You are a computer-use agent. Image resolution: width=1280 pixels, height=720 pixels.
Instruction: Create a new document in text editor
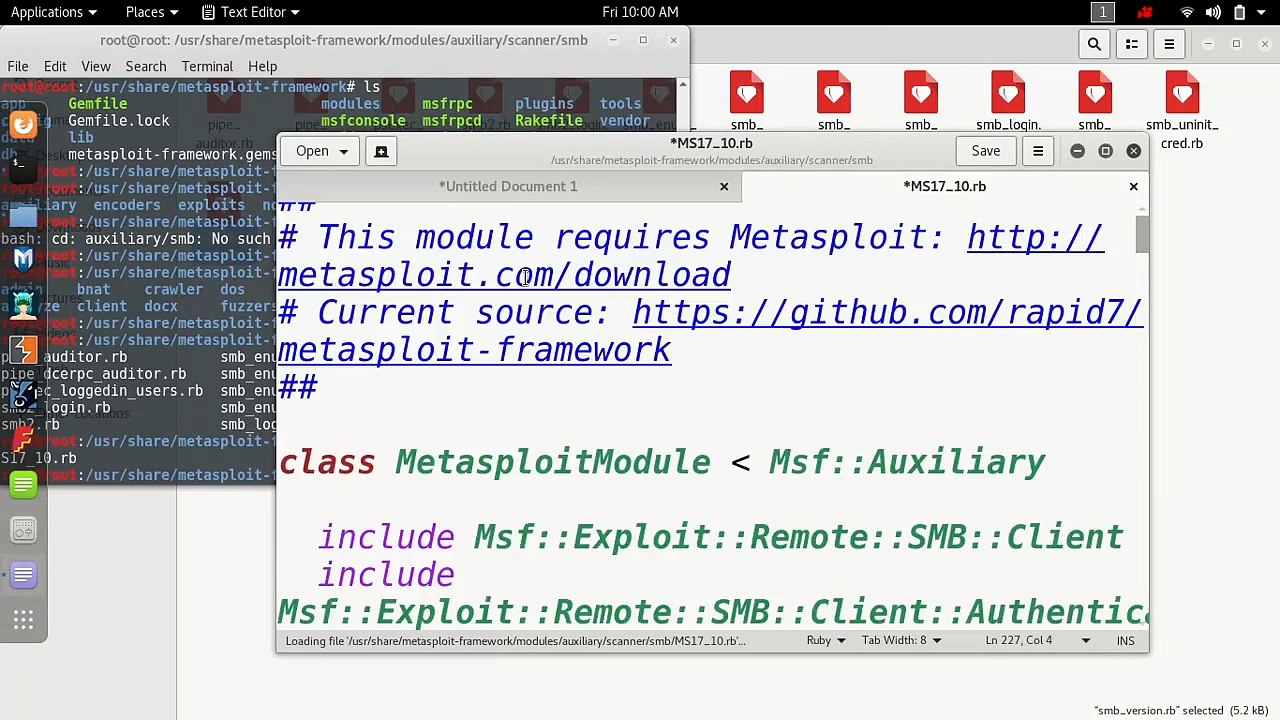381,151
